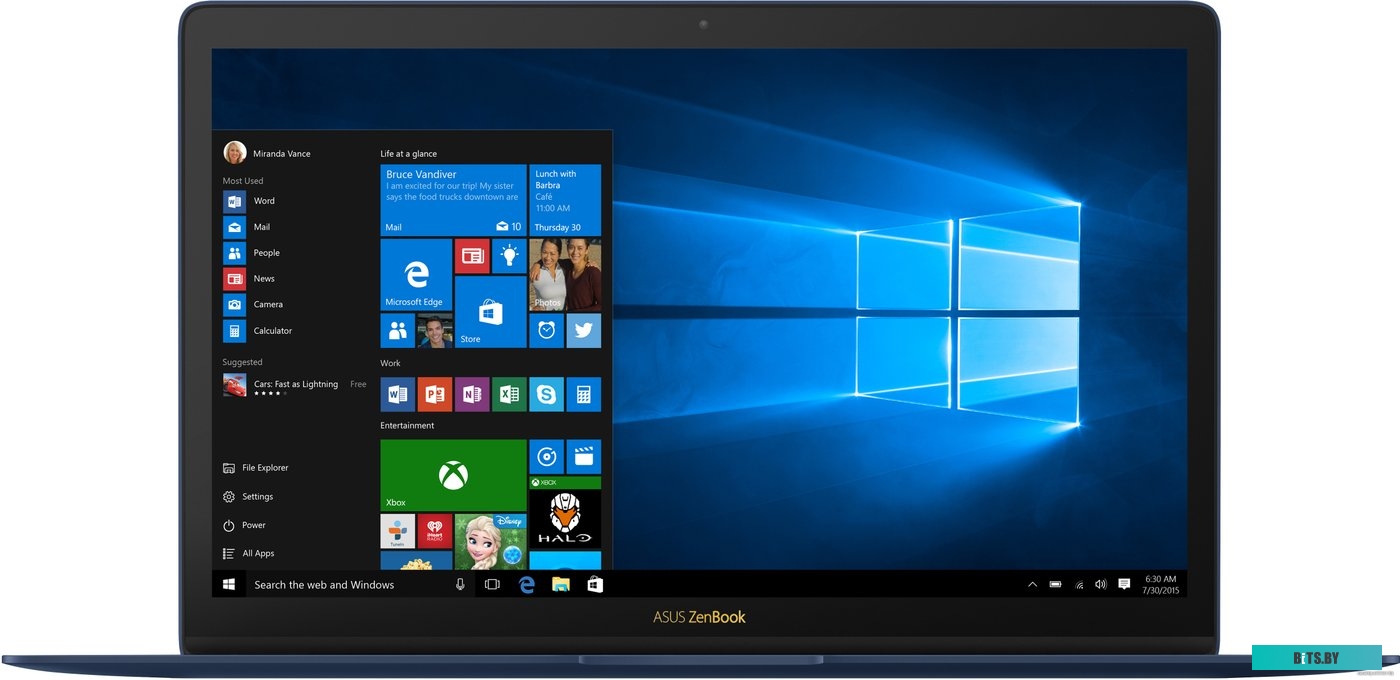Viewport: 1400px width, 680px height.
Task: Launch Excel tile in Work group
Action: pyautogui.click(x=509, y=394)
